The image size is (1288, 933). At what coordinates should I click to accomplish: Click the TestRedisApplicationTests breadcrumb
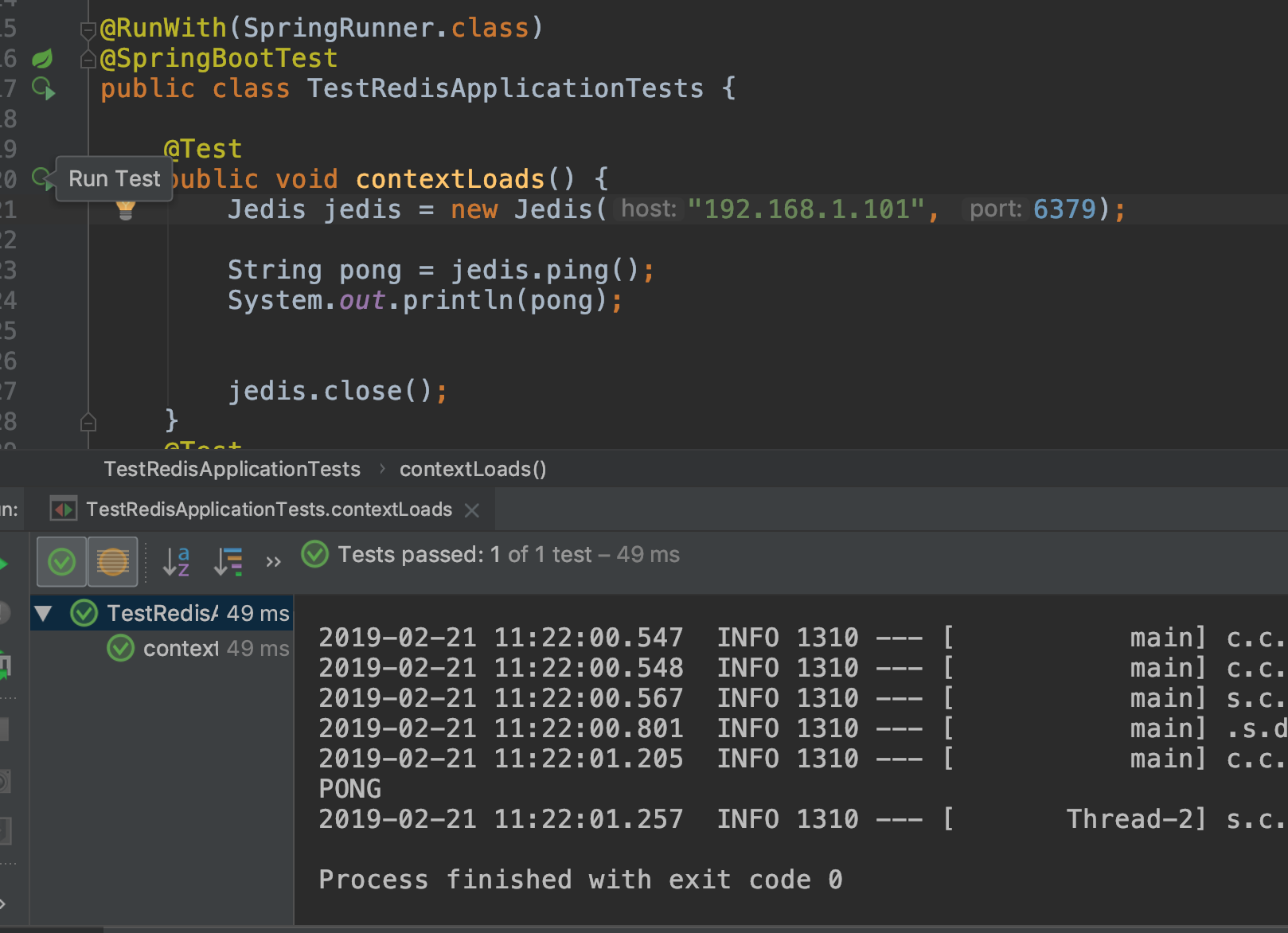pos(232,469)
